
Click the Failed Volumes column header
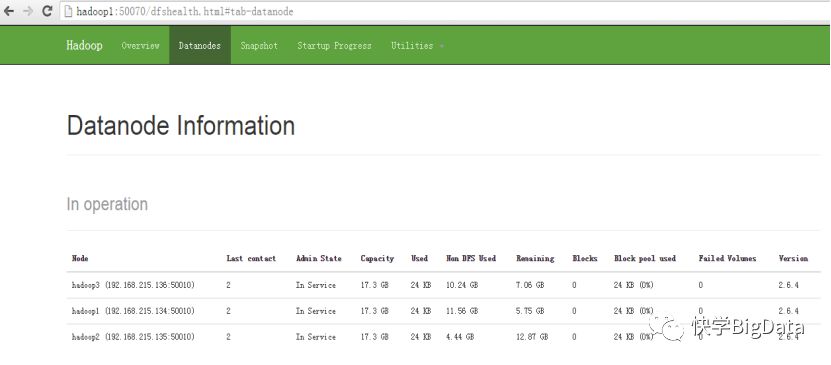(x=727, y=259)
